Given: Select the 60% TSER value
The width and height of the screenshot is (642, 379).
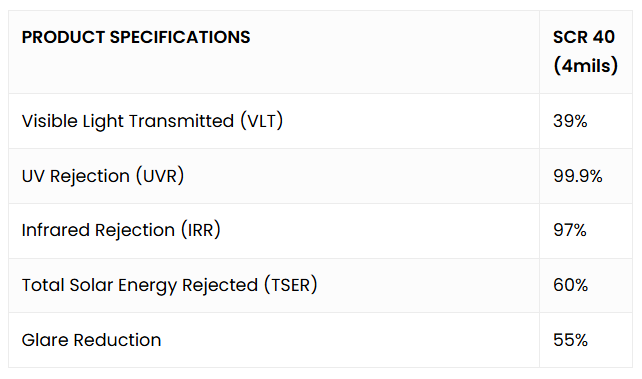Looking at the screenshot, I should click(x=570, y=285).
